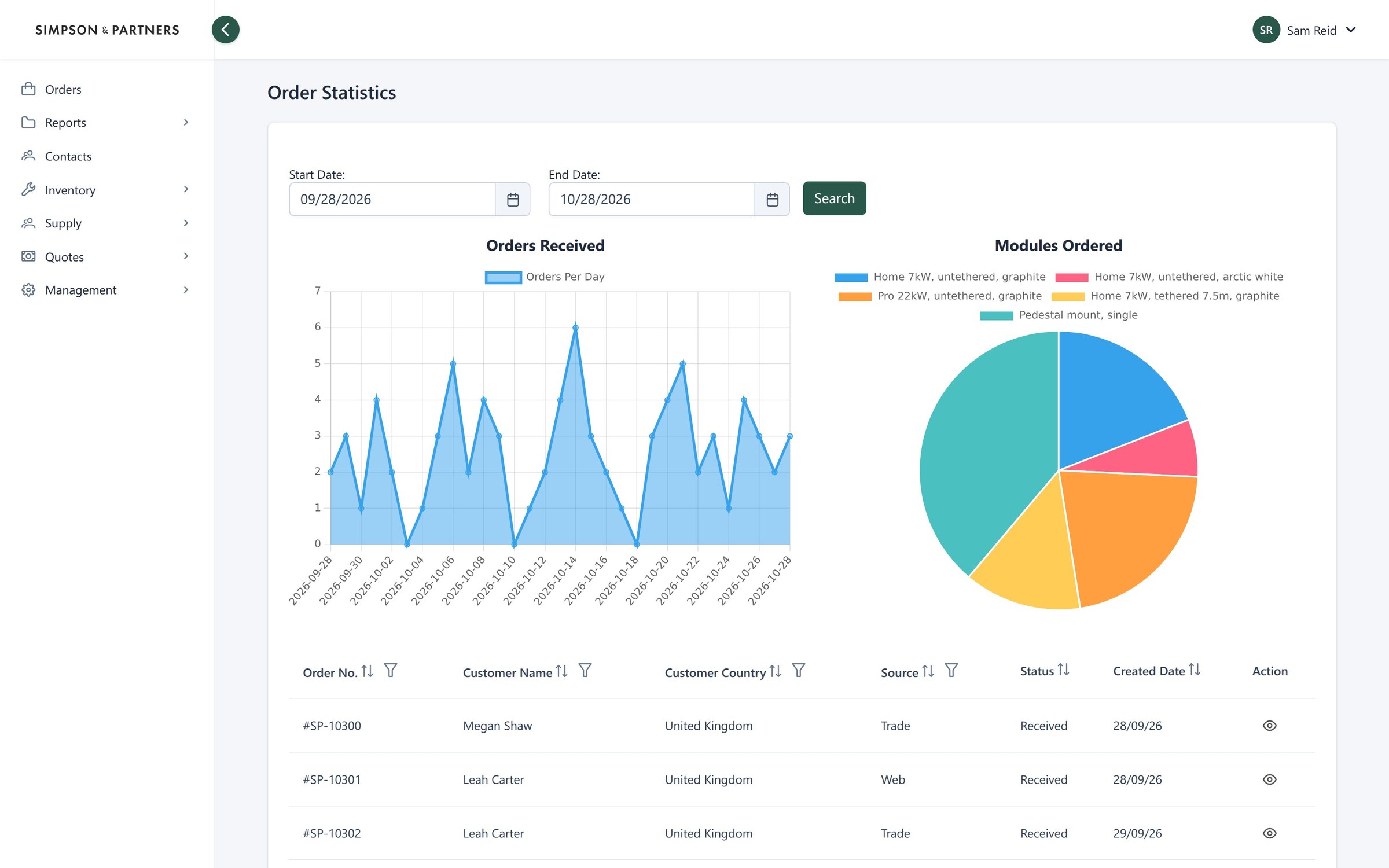Sort table by Created Date
The width and height of the screenshot is (1389, 868).
[x=1195, y=670]
